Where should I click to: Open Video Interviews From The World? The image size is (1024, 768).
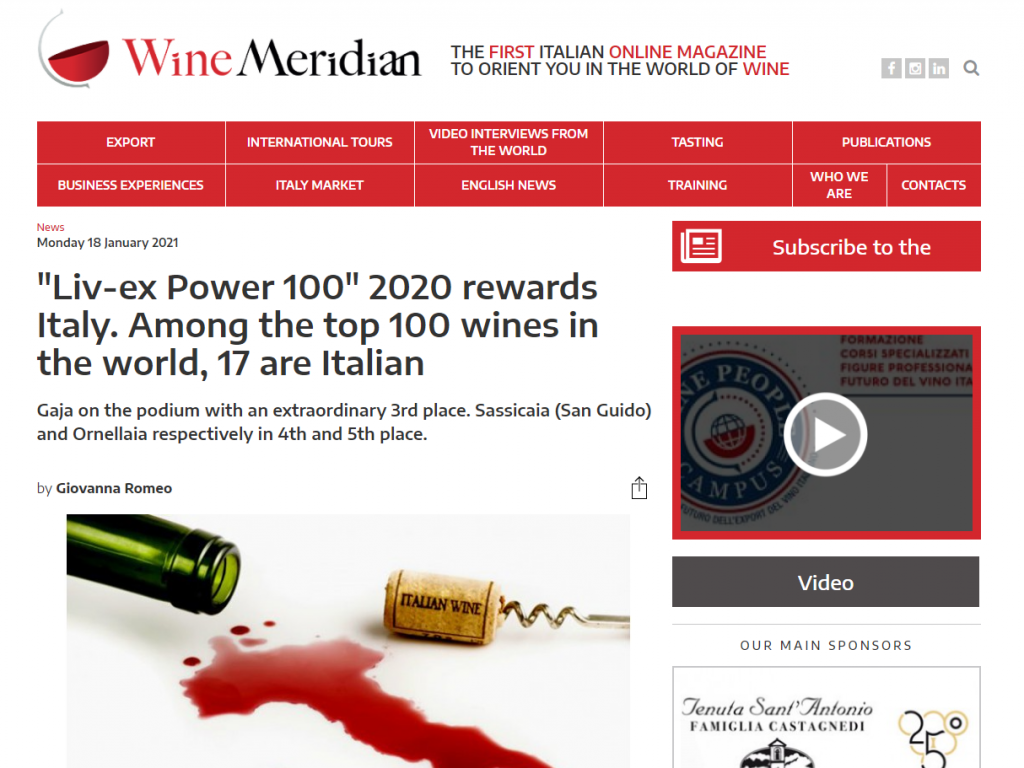tap(508, 142)
